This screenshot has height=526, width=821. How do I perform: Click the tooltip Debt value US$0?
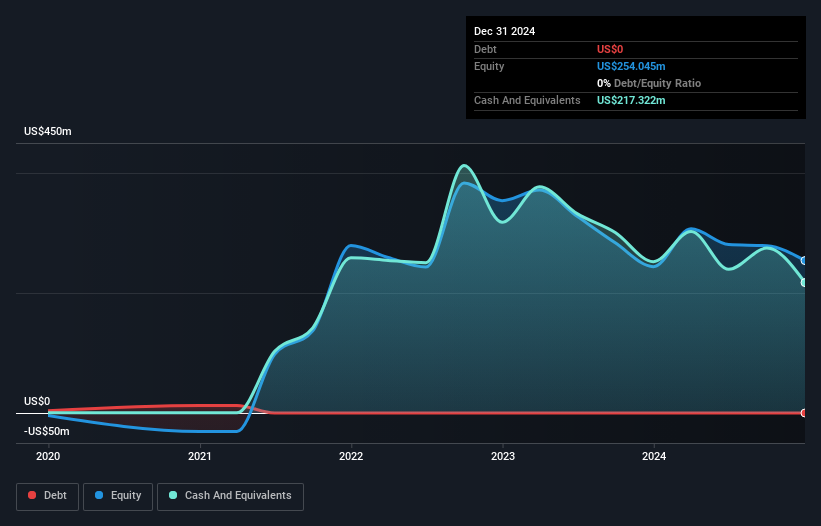point(610,49)
